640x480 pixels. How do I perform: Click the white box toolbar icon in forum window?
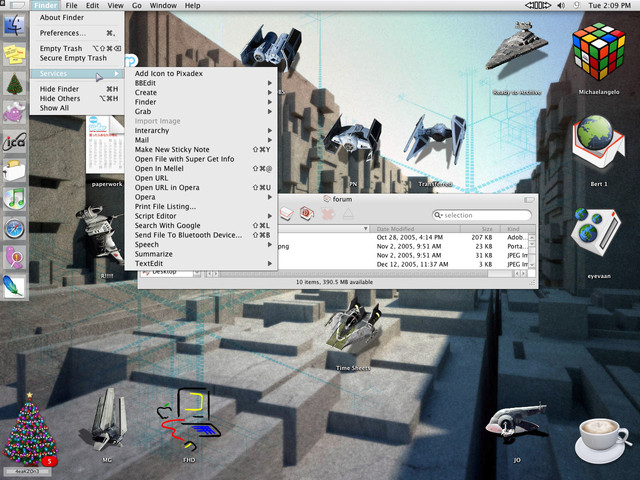pyautogui.click(x=287, y=213)
